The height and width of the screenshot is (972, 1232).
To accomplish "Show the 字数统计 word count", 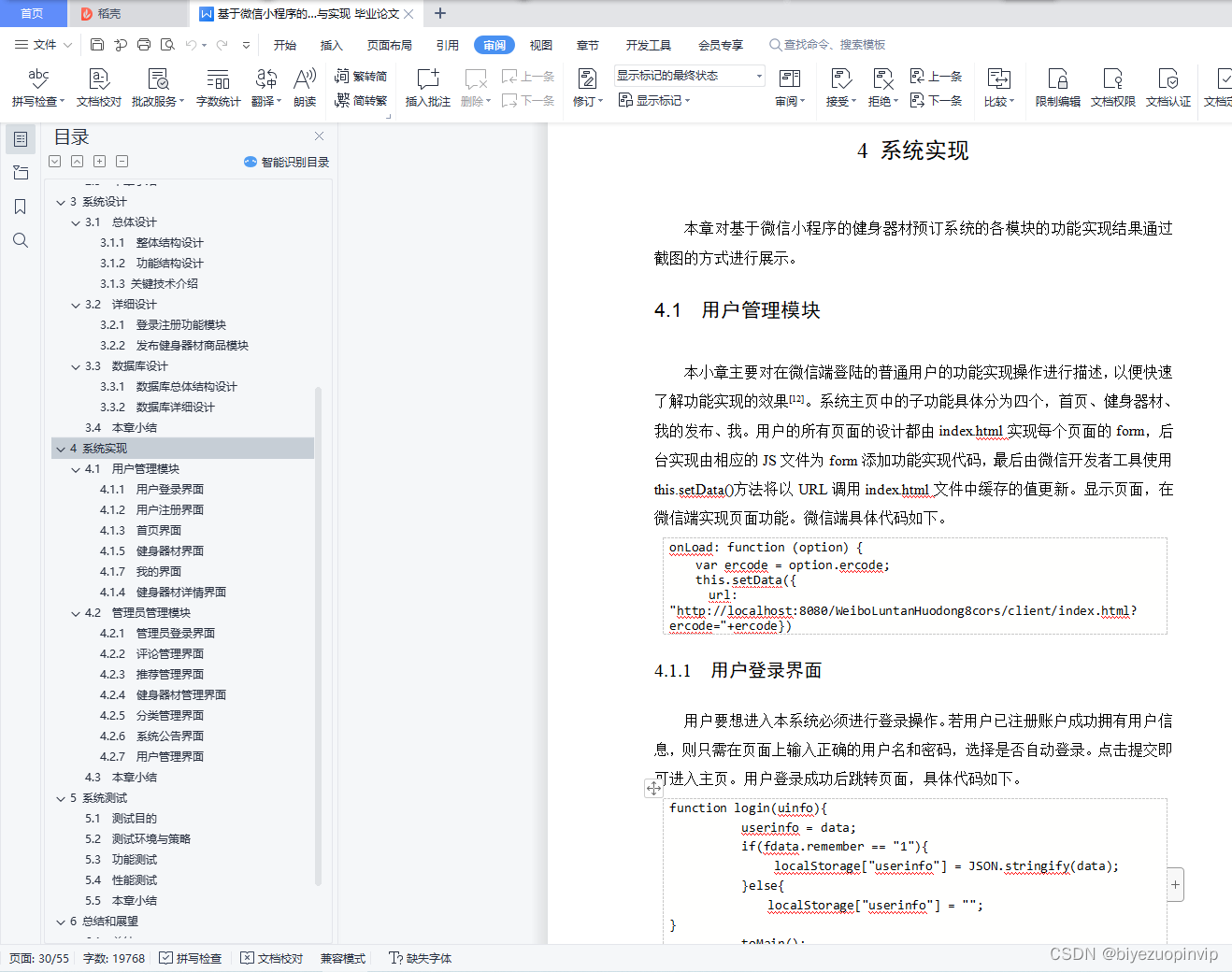I will [x=219, y=87].
